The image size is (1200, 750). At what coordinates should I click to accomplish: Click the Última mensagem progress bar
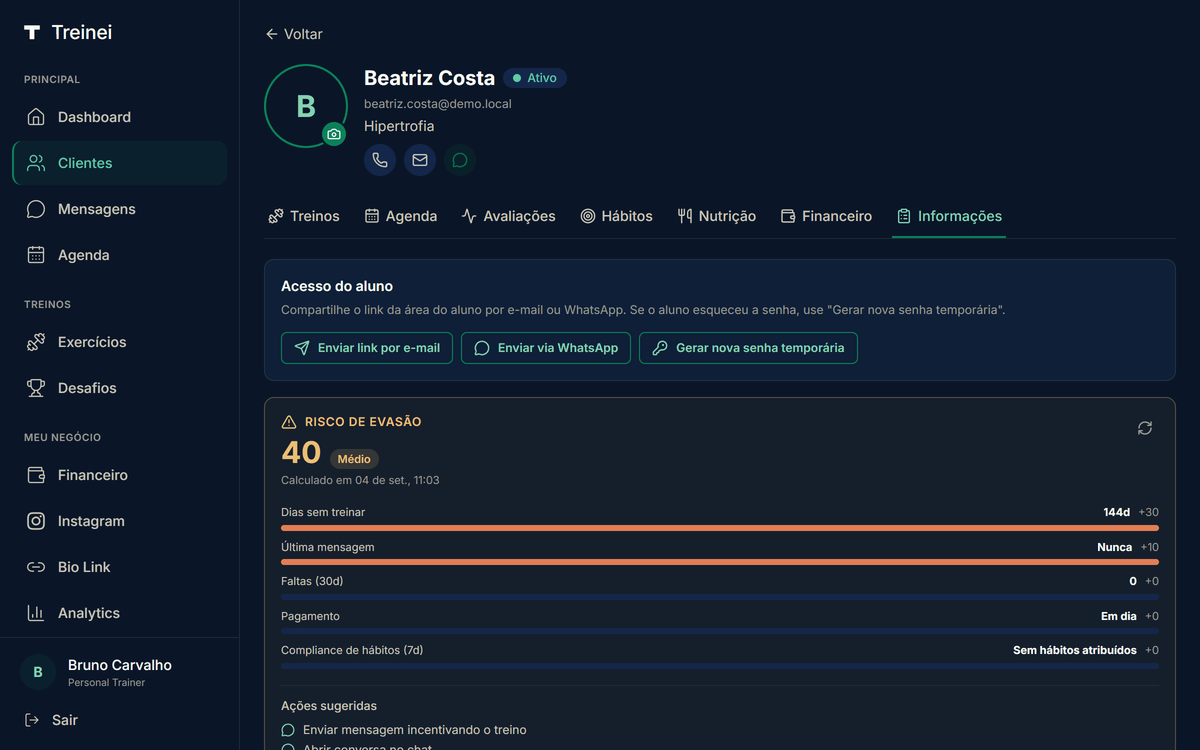pos(720,562)
